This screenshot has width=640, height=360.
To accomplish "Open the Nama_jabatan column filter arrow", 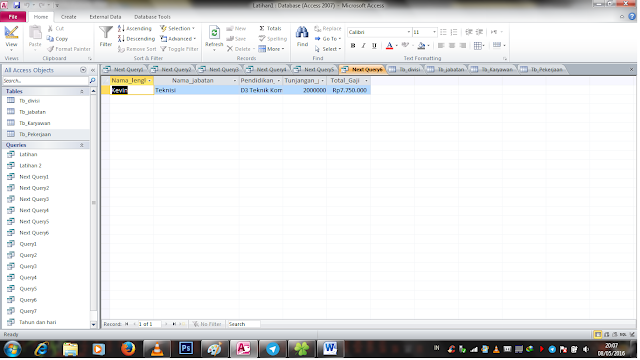I will [x=235, y=81].
